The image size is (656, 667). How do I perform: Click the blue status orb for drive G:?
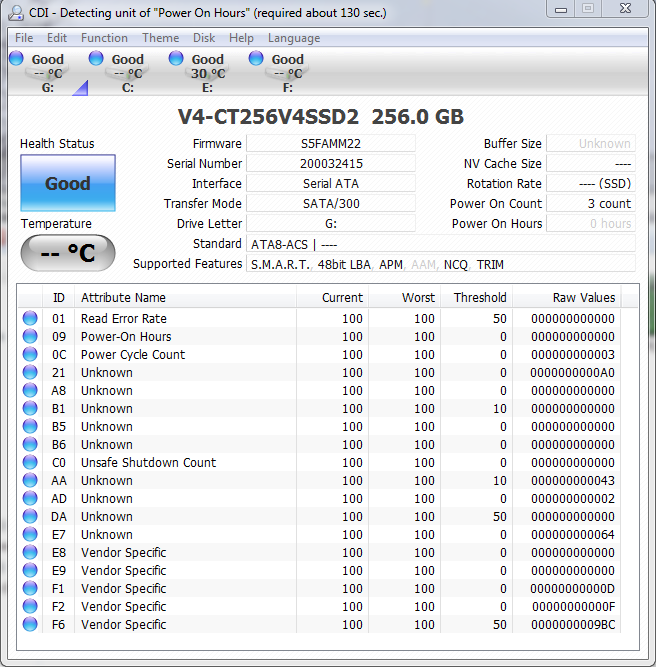(x=16, y=59)
